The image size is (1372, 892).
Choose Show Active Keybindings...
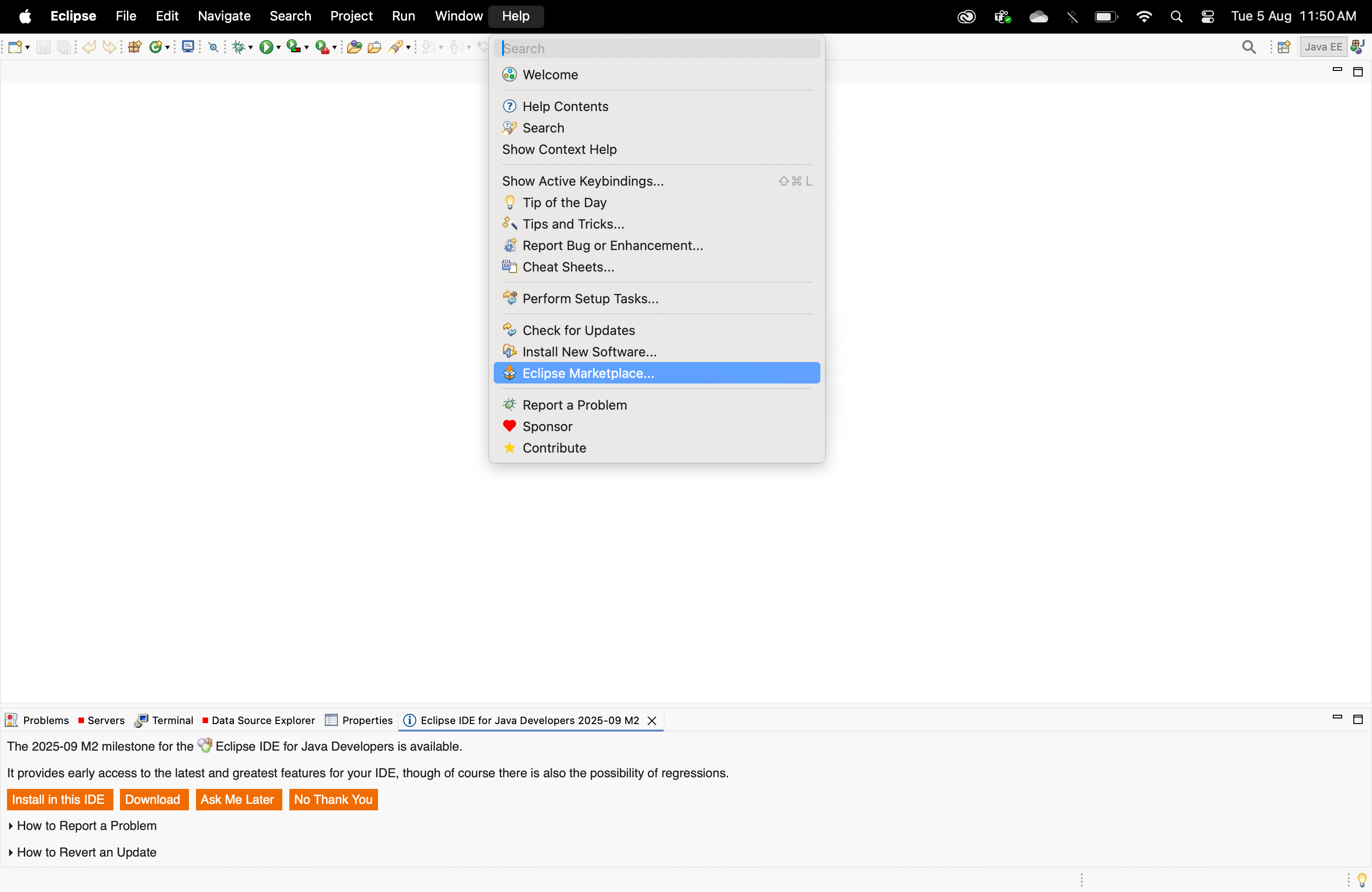point(657,181)
